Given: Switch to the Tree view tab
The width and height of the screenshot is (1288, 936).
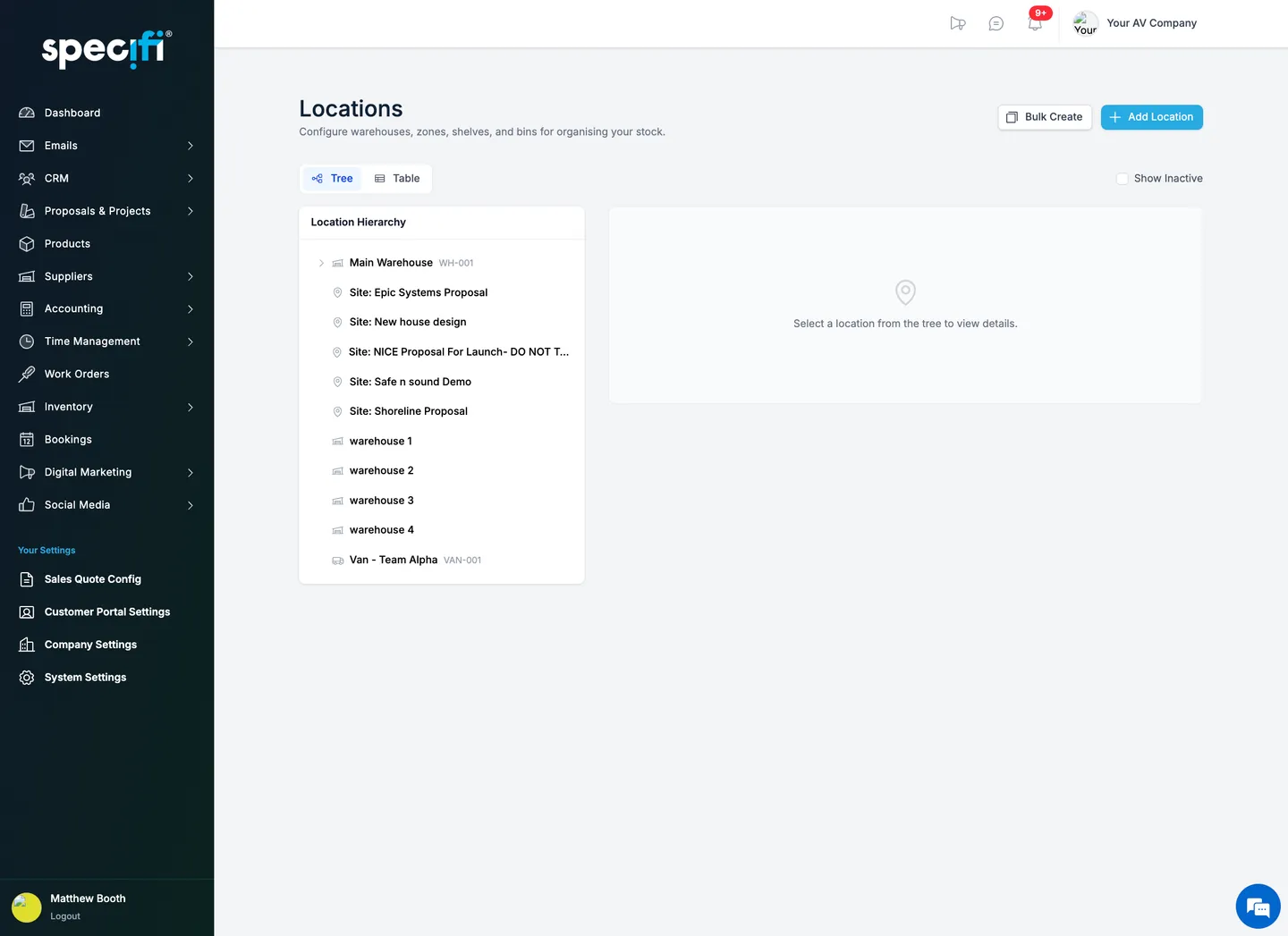Looking at the screenshot, I should click(333, 179).
